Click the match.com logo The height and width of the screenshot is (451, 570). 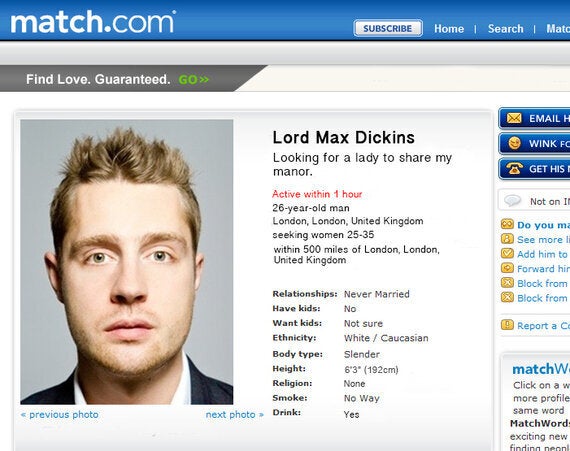click(x=93, y=22)
